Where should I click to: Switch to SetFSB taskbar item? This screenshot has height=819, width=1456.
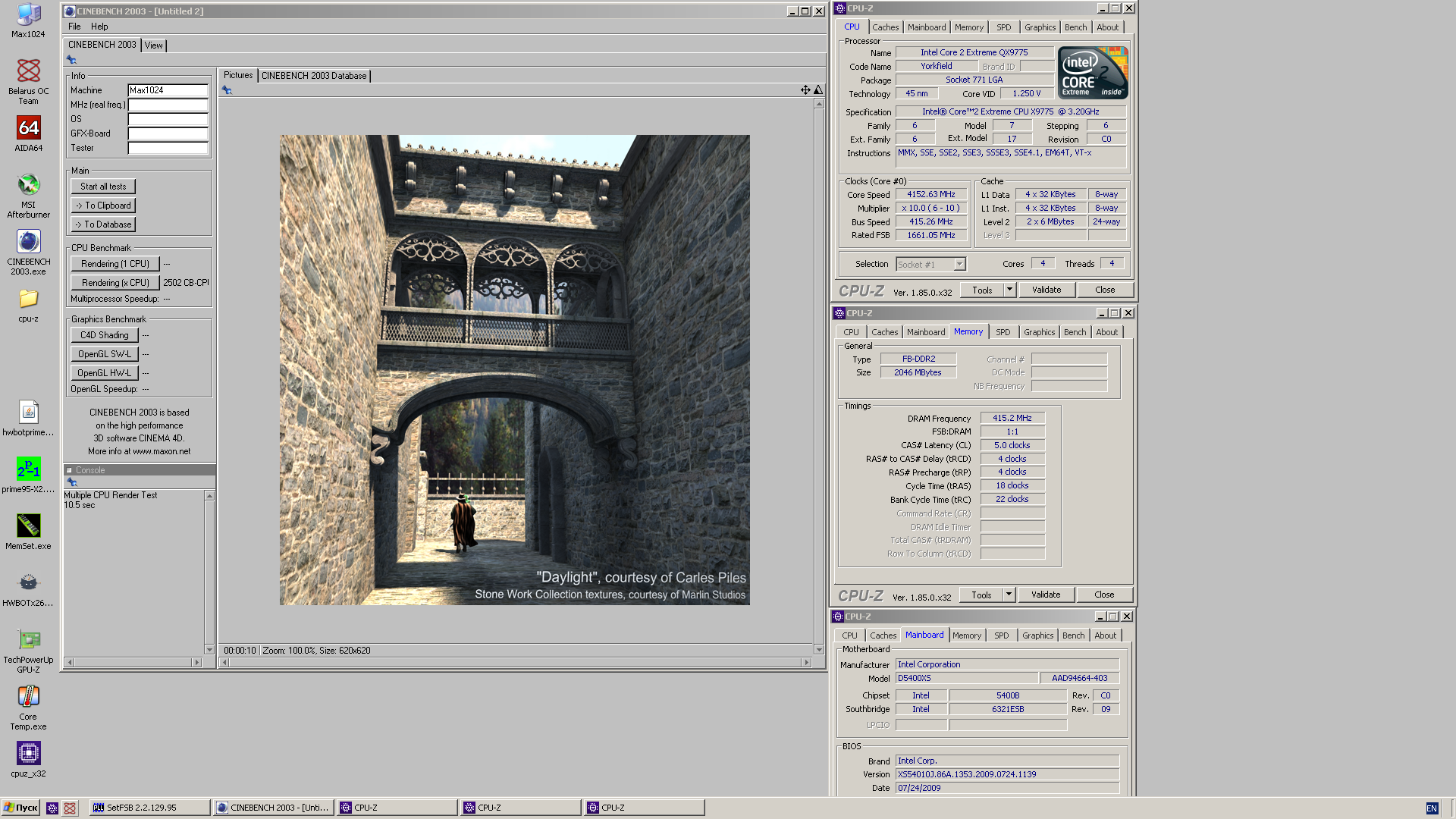149,808
